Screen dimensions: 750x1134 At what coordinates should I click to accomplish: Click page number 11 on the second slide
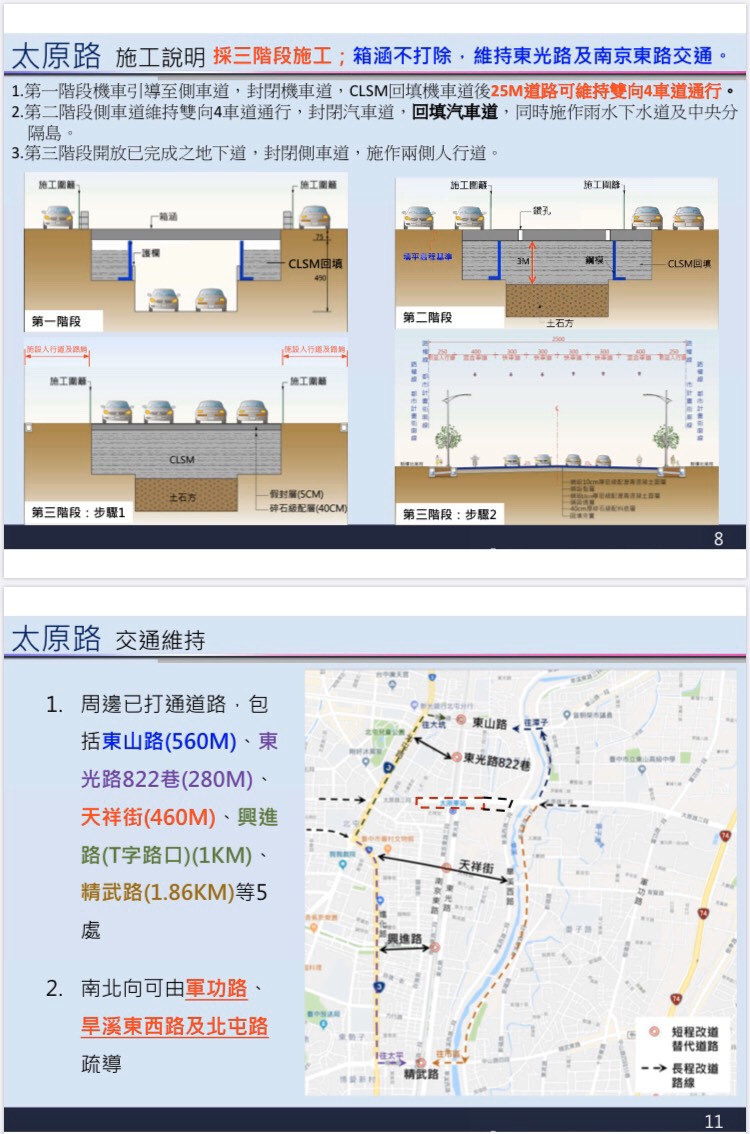(x=713, y=1121)
